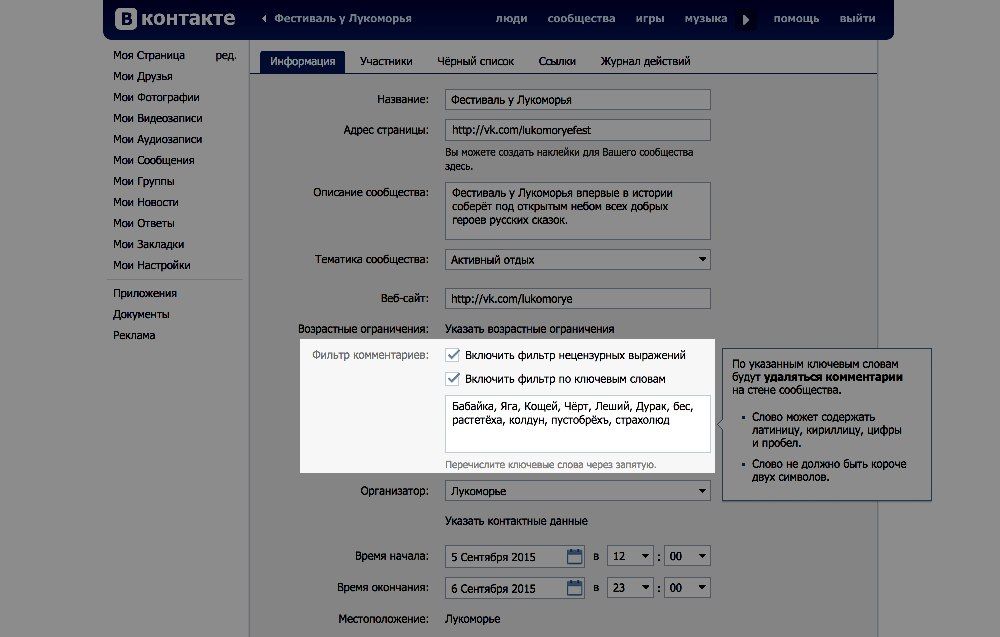Open the Организатор dropdown list
Screen dimensions: 1000x637
(577, 492)
